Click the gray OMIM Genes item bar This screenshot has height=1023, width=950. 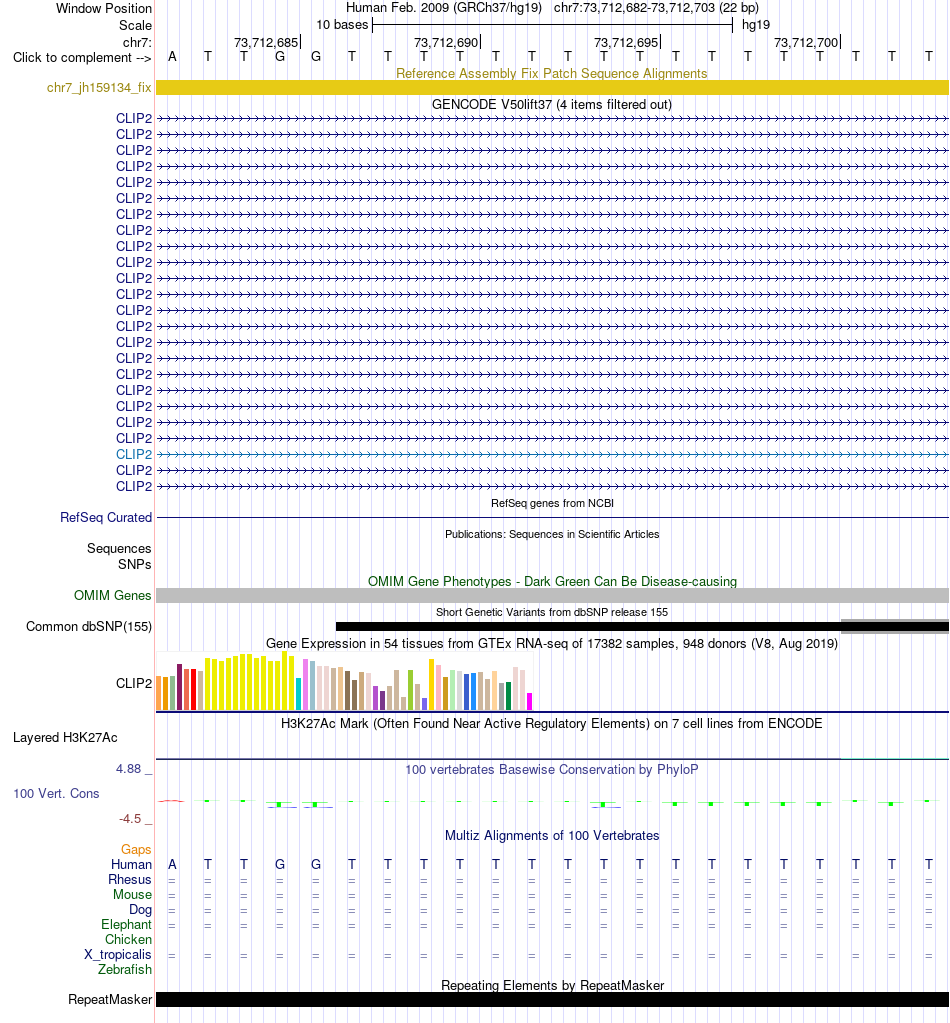point(552,595)
